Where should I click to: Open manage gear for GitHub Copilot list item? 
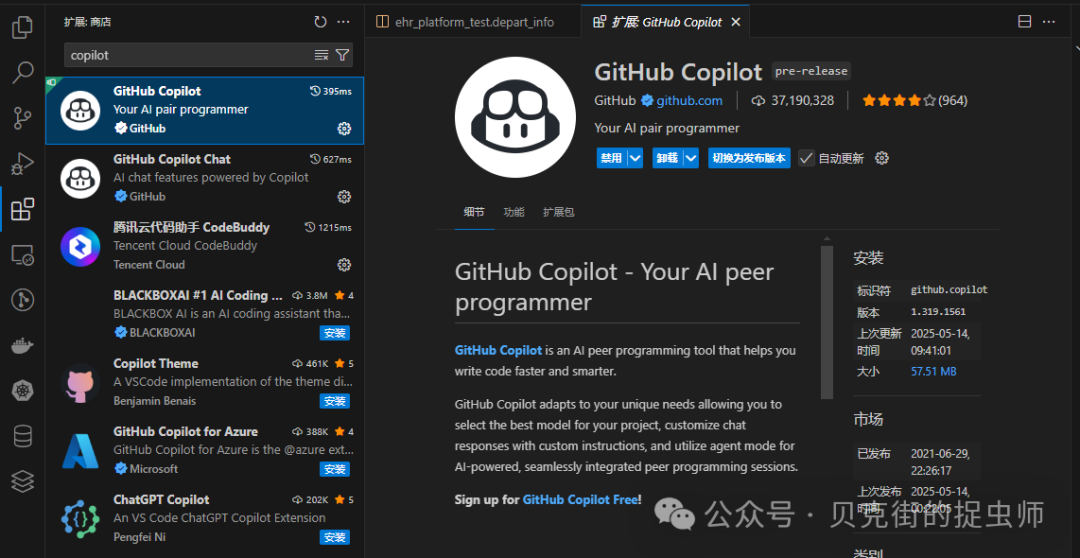(344, 128)
